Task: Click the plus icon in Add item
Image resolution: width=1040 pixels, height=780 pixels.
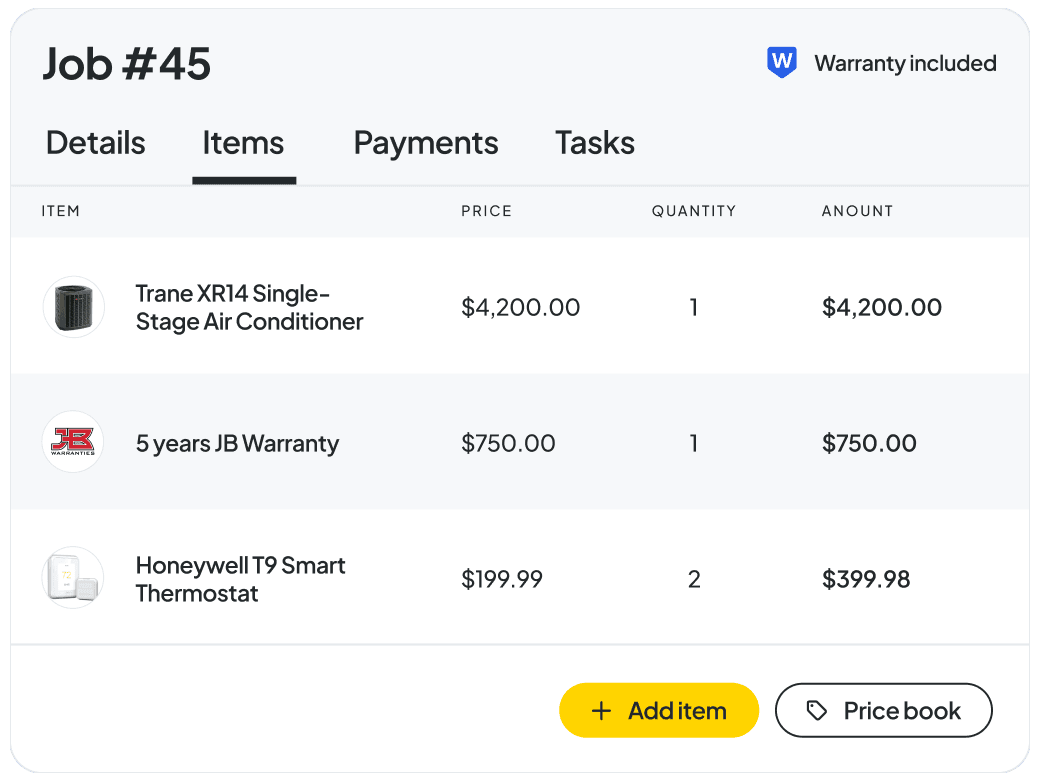Action: pos(601,711)
